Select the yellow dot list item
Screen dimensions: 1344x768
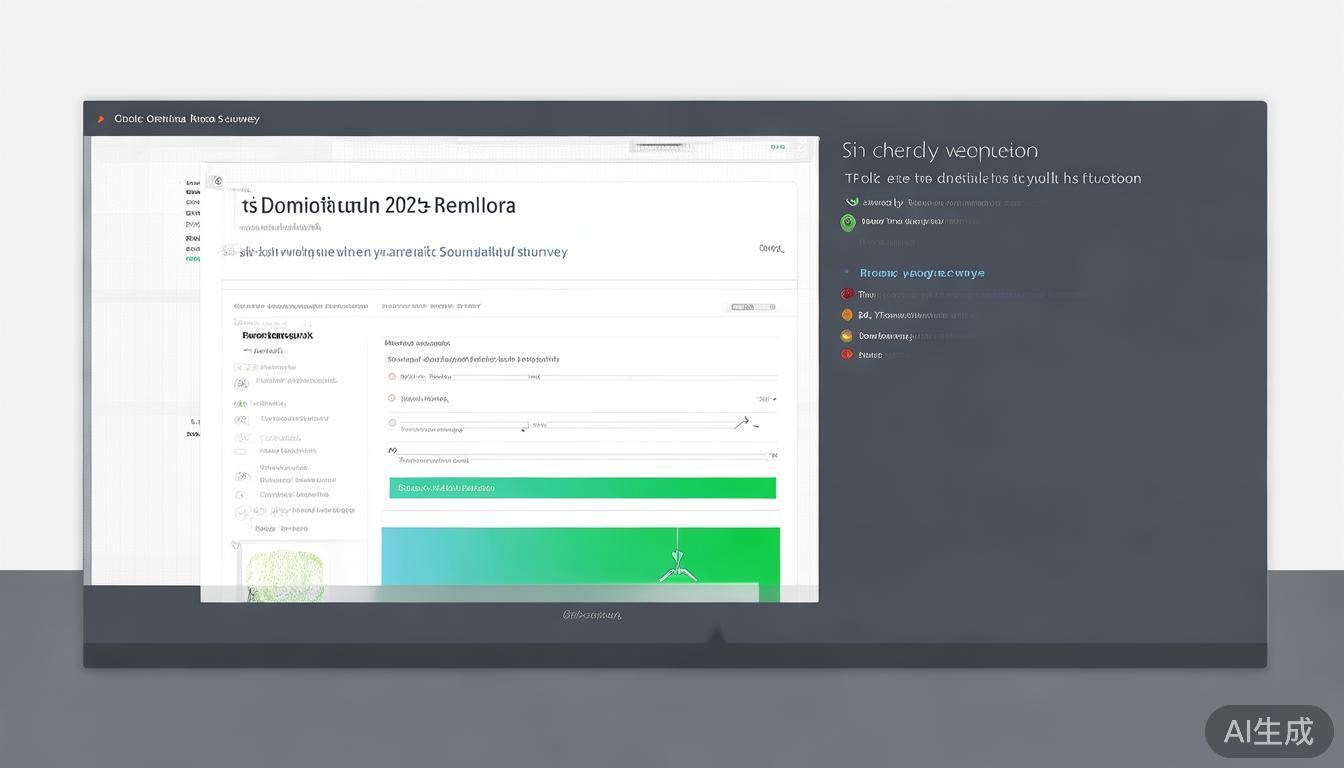847,336
